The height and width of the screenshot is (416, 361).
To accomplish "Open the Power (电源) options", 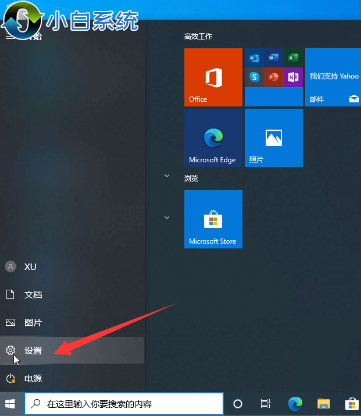I will 72,378.
